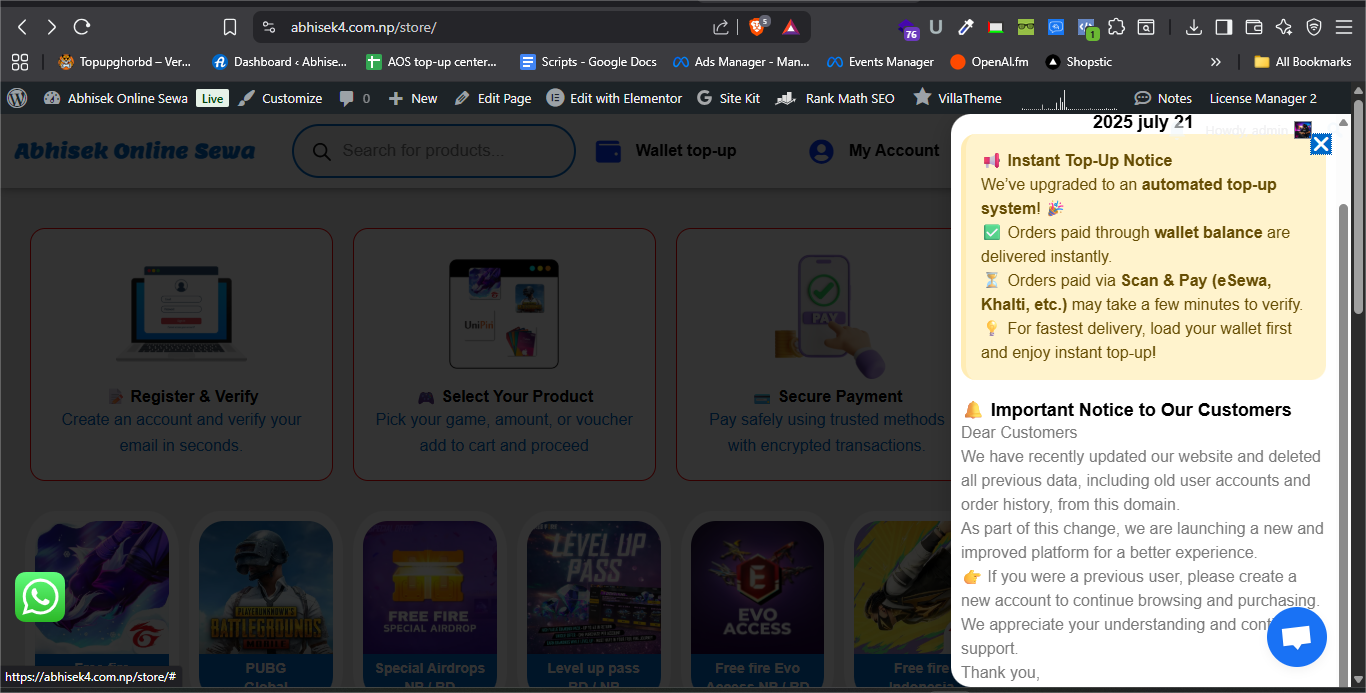1366x693 pixels.
Task: Expand the hidden bookmarks chevron
Action: pos(1216,62)
